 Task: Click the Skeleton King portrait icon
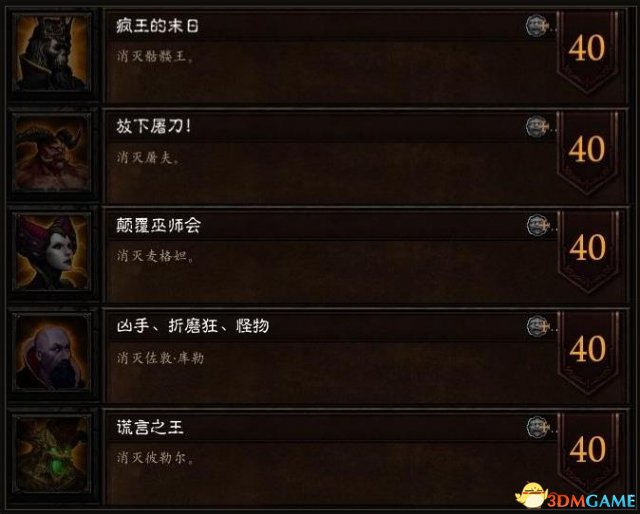point(52,53)
